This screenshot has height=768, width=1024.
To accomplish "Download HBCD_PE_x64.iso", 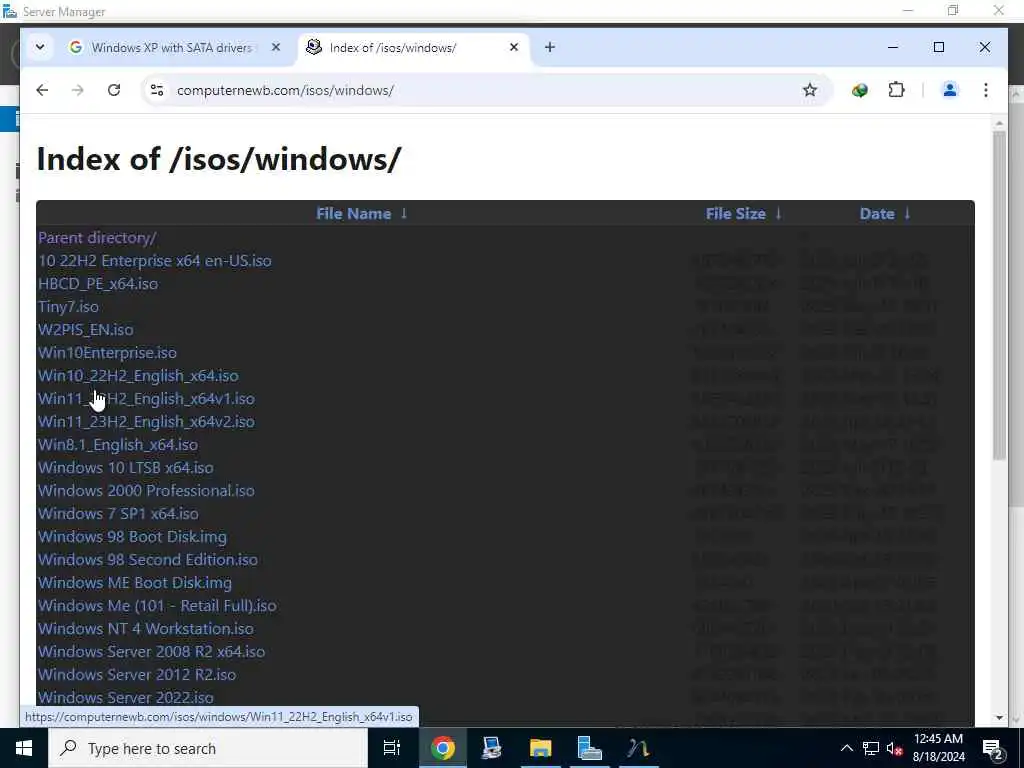I will (98, 283).
